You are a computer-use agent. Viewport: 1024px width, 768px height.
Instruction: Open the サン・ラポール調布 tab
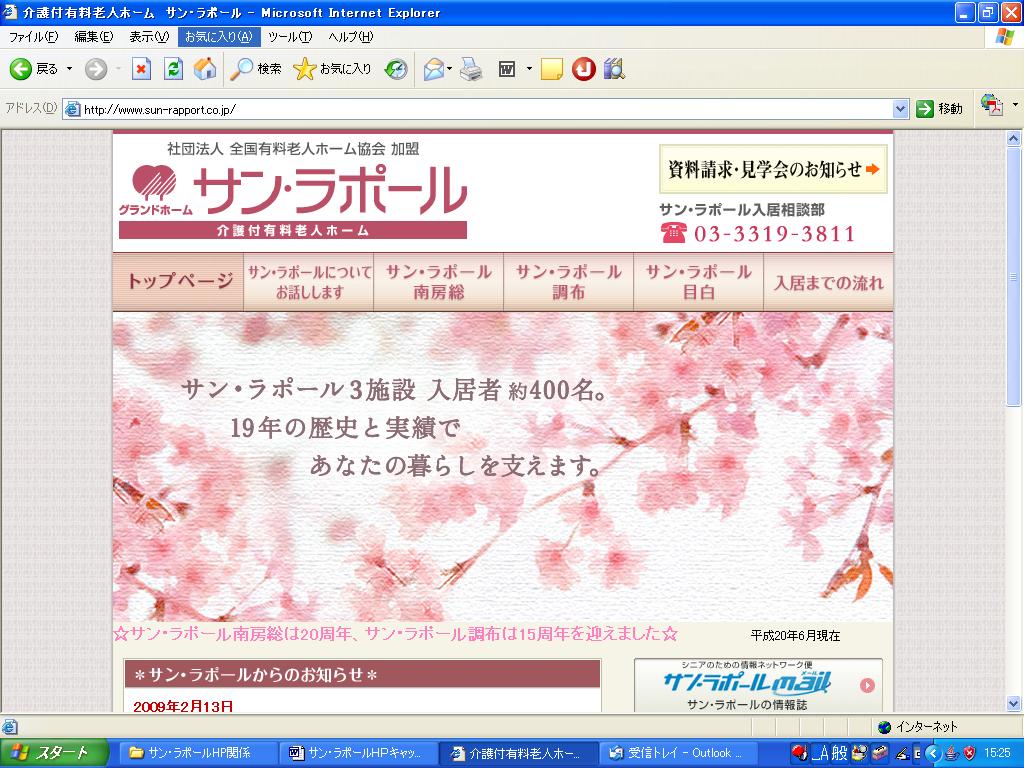(x=568, y=281)
